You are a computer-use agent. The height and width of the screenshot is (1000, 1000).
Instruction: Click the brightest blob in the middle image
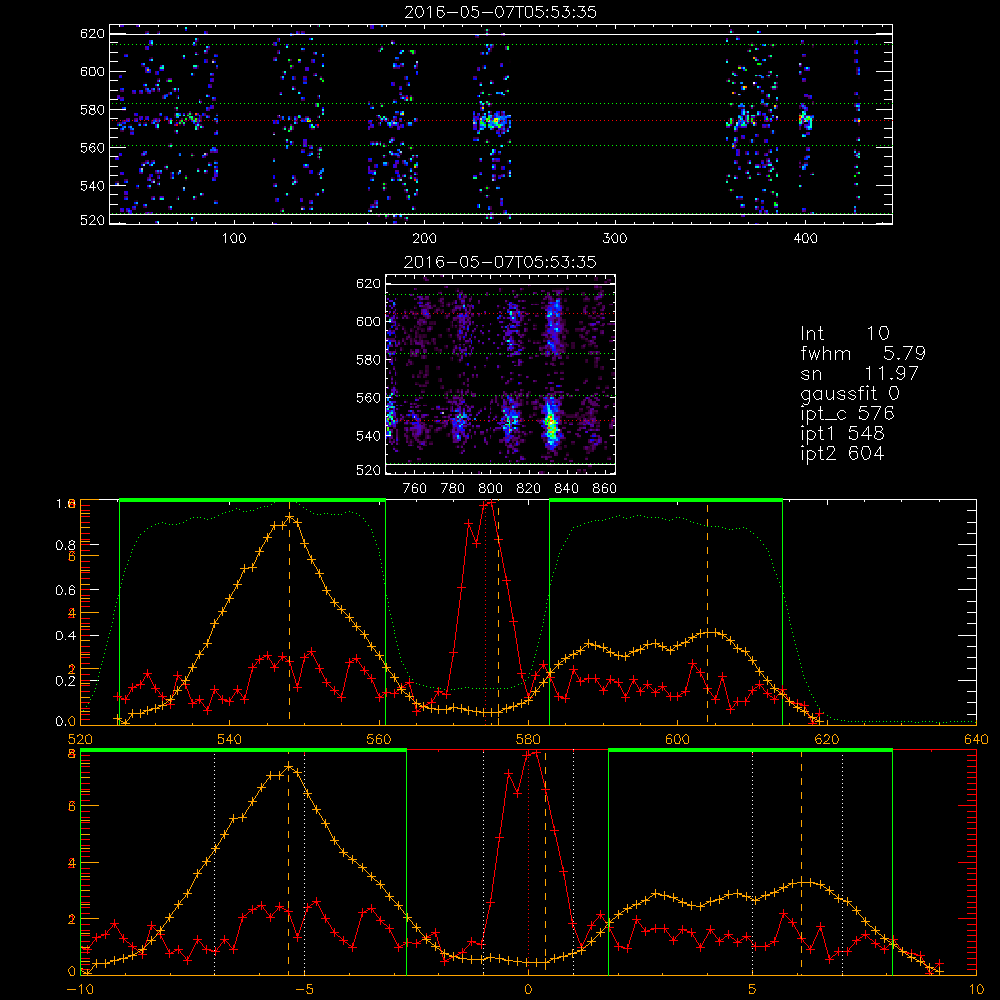(551, 425)
